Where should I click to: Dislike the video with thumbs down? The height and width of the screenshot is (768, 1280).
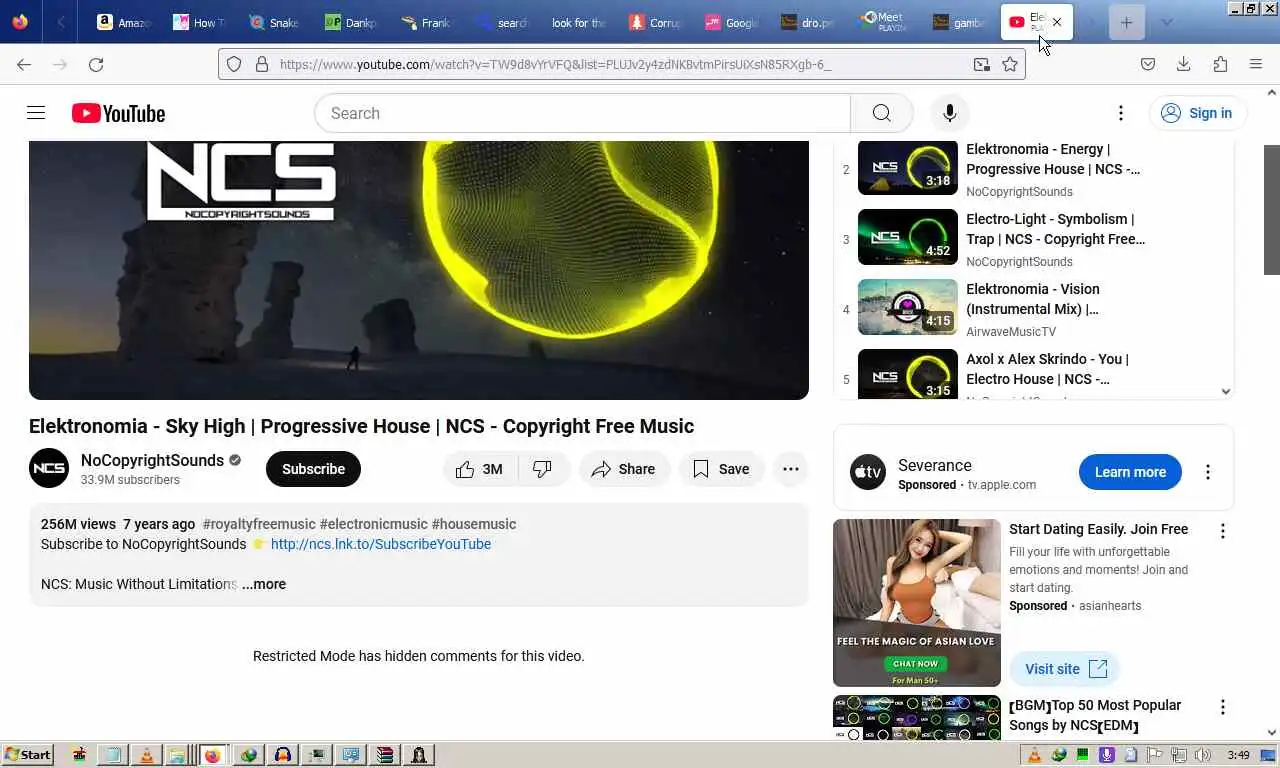[x=543, y=469]
